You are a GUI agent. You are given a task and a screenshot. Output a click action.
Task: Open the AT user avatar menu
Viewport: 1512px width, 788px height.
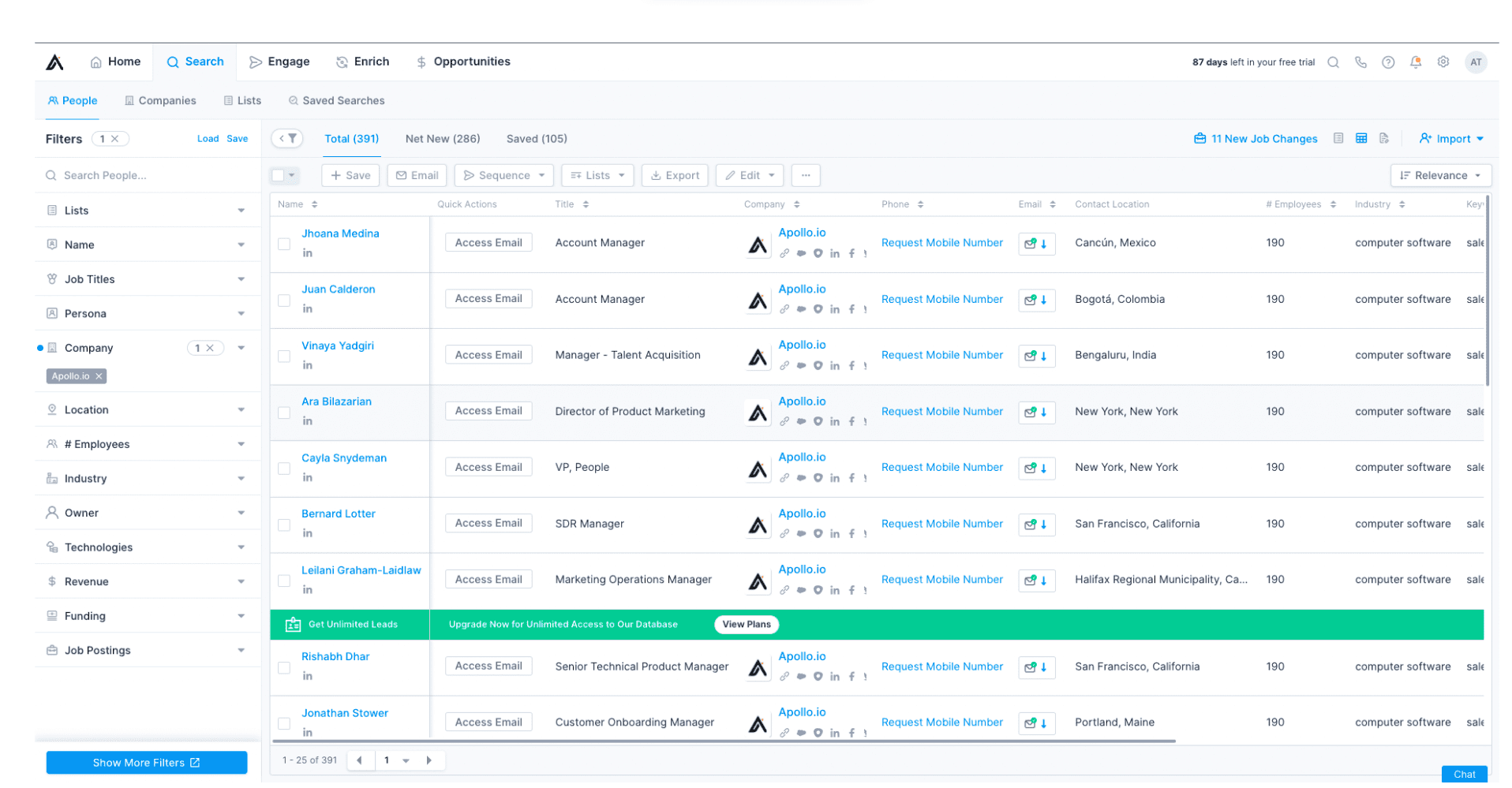[1476, 62]
